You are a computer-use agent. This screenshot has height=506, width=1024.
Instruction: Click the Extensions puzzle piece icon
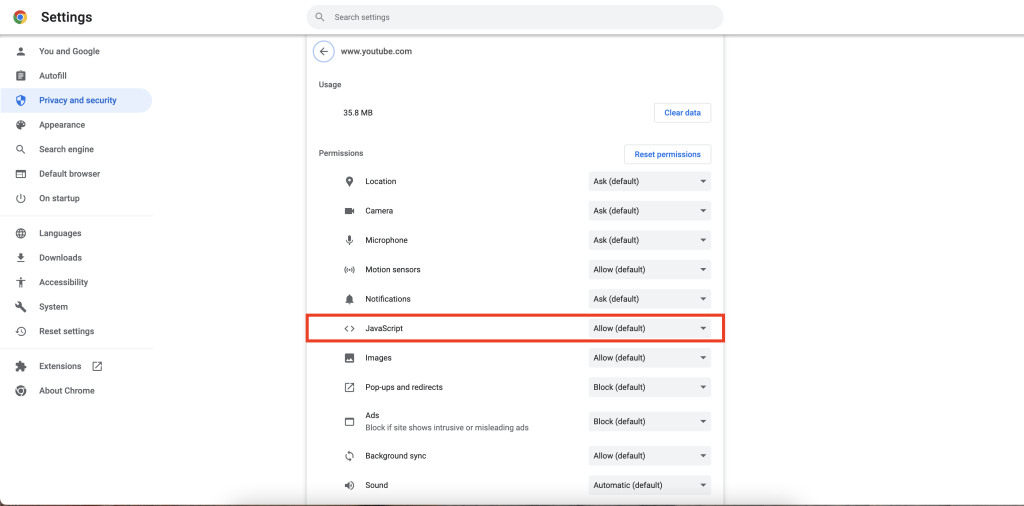(20, 366)
